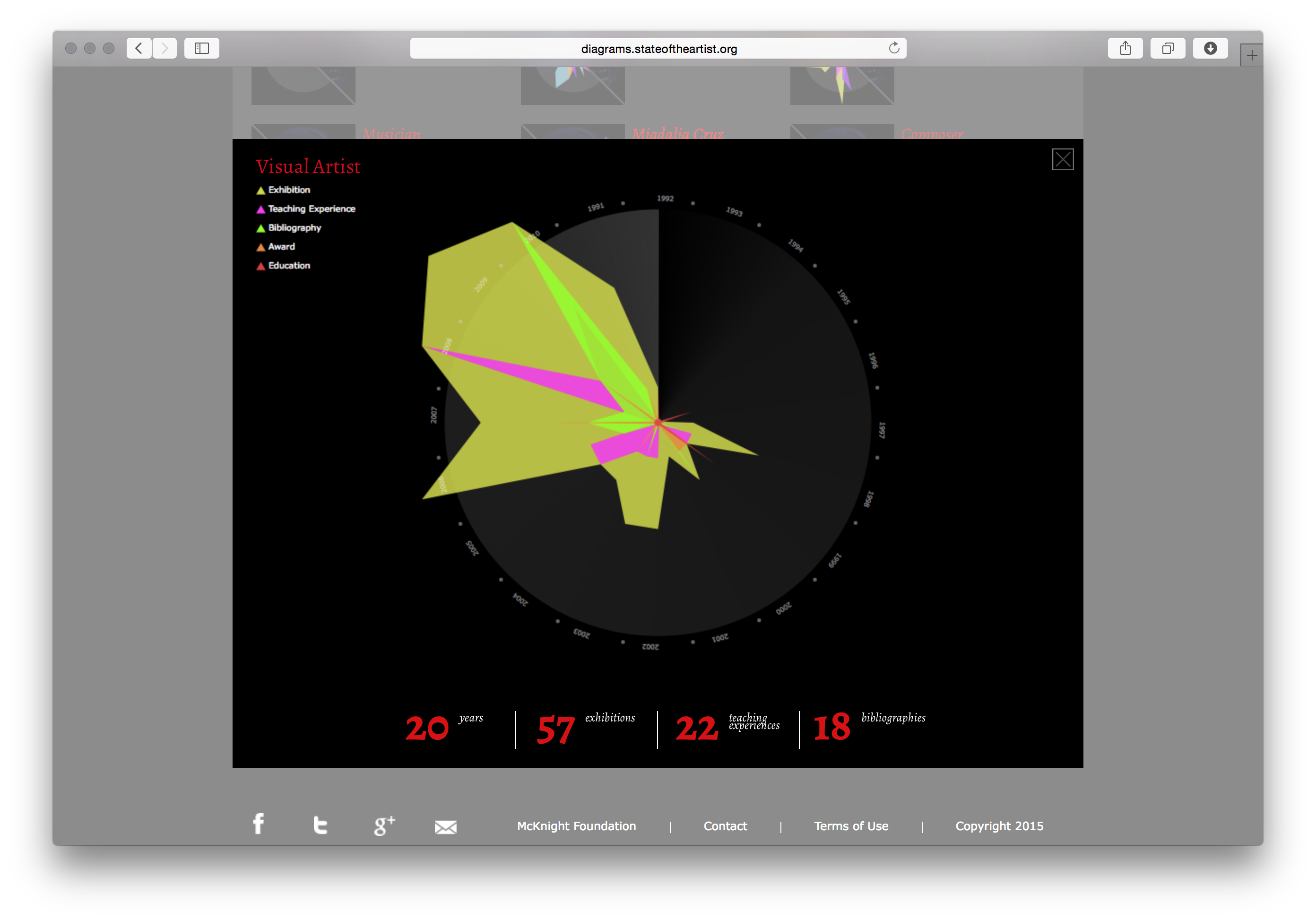1316x921 pixels.
Task: Visit the McKnight Foundation link
Action: pyautogui.click(x=577, y=826)
